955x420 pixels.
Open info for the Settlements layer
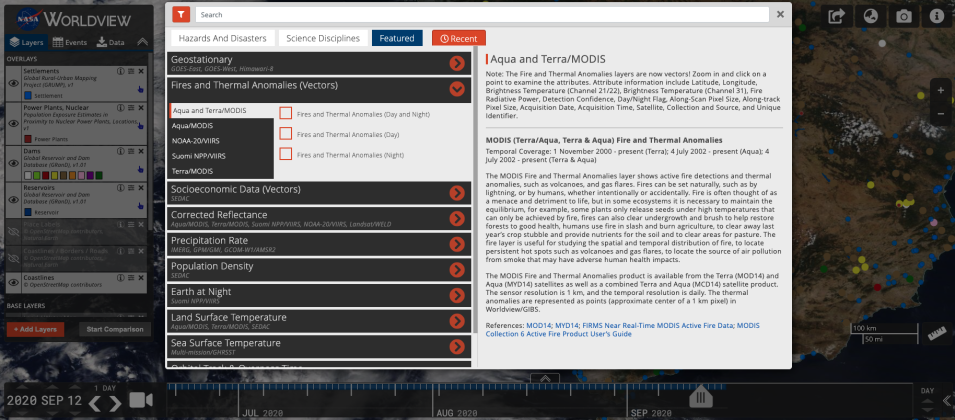point(121,71)
